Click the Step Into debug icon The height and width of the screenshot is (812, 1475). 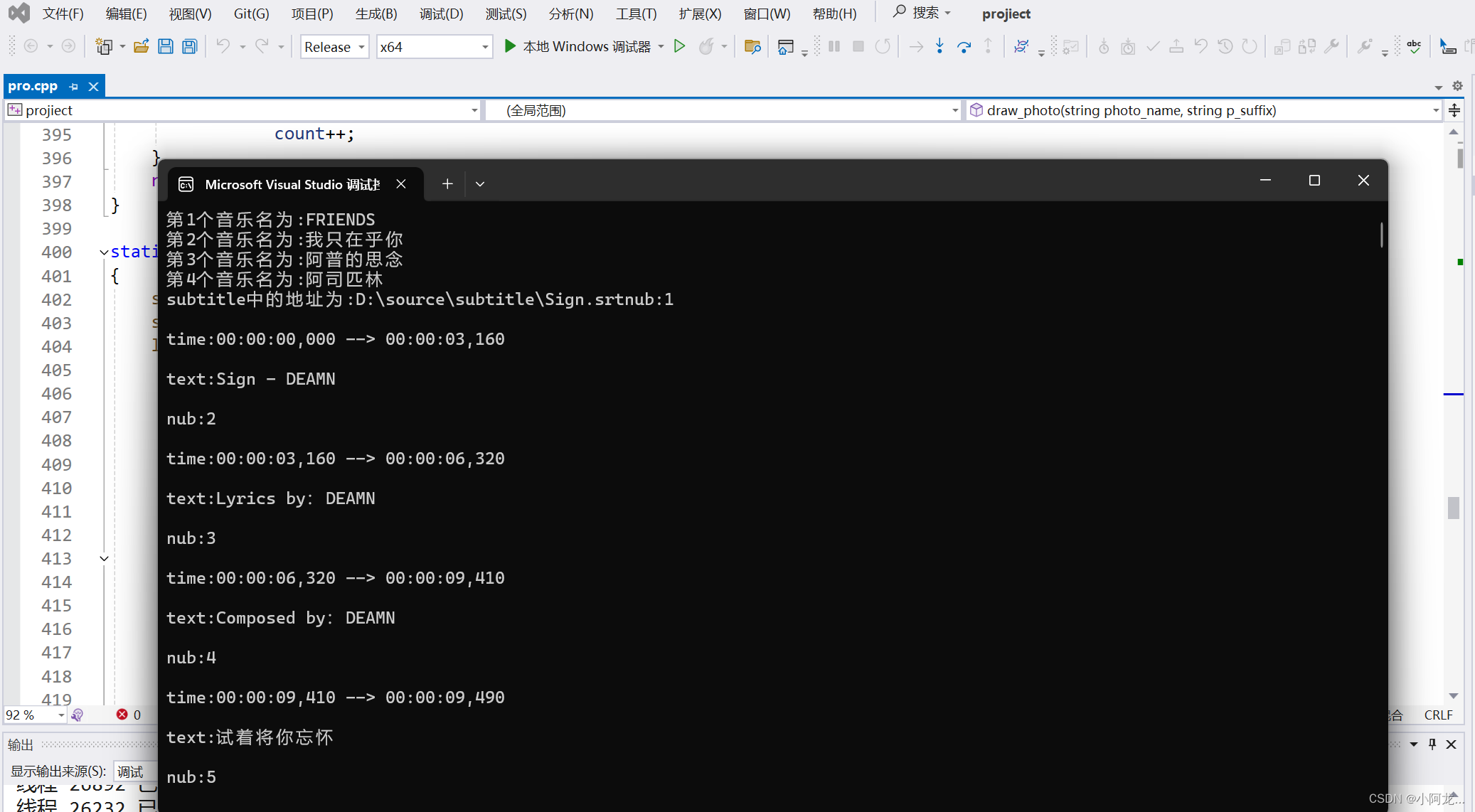[x=939, y=47]
